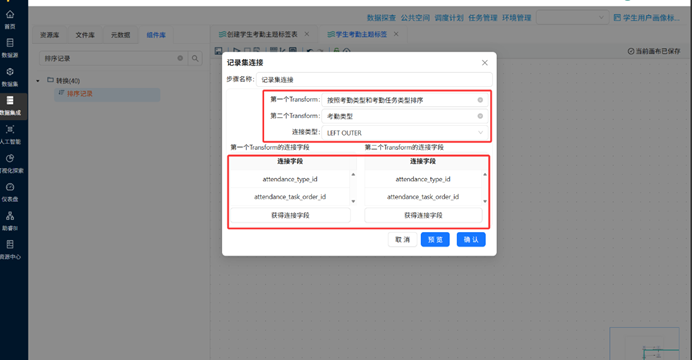Open the 仪表盘 dashboard sidebar icon
Screen dimensions: 692x360
point(10,187)
